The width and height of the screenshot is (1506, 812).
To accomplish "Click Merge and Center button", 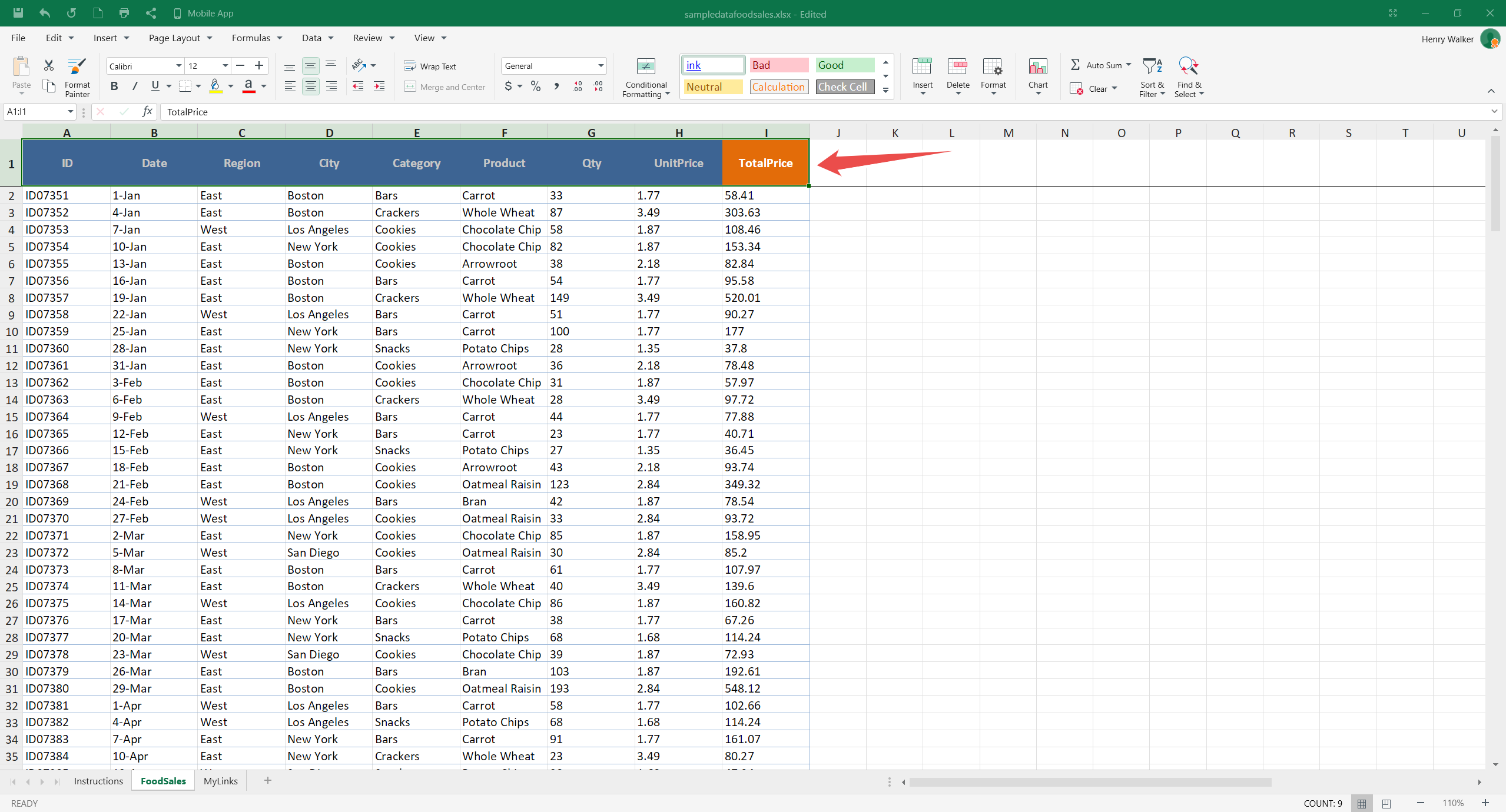I will coord(445,87).
